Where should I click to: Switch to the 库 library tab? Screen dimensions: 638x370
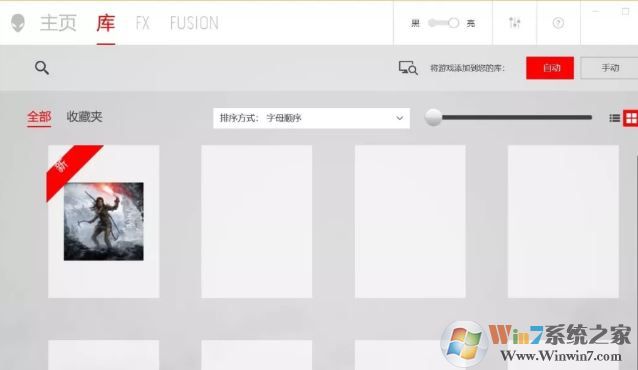coord(106,23)
